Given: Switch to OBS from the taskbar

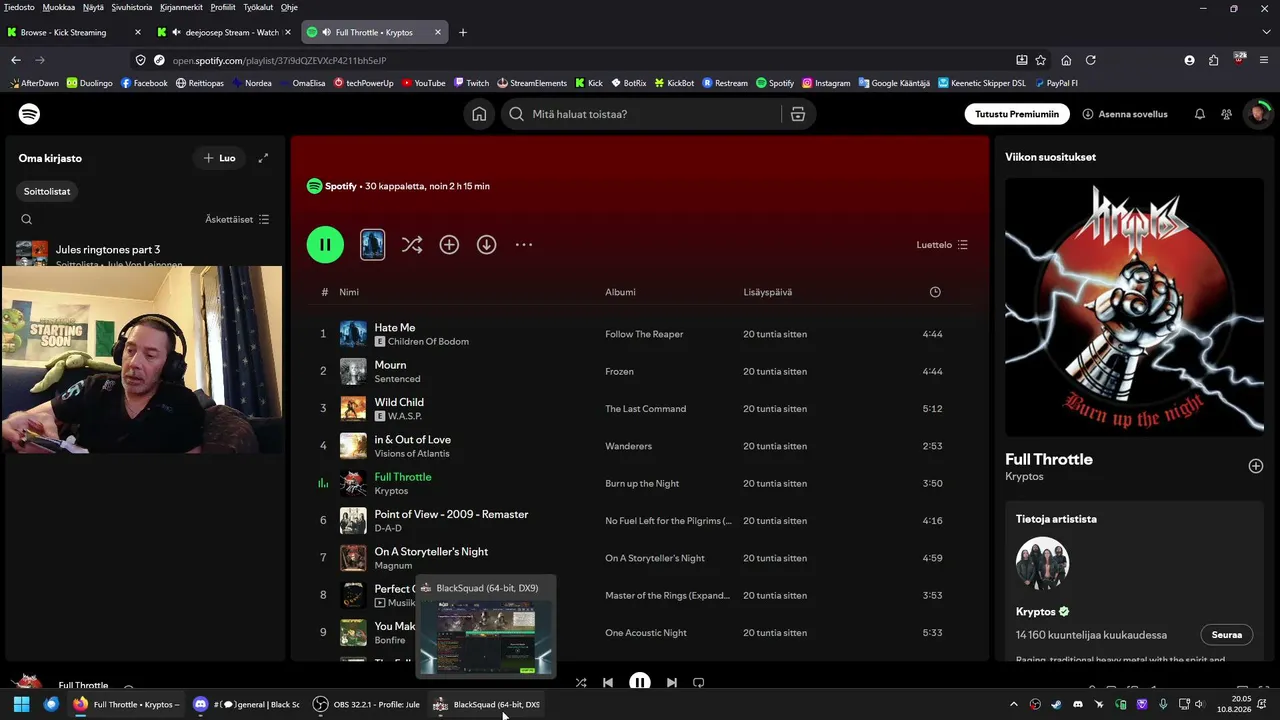Looking at the screenshot, I should [x=366, y=704].
